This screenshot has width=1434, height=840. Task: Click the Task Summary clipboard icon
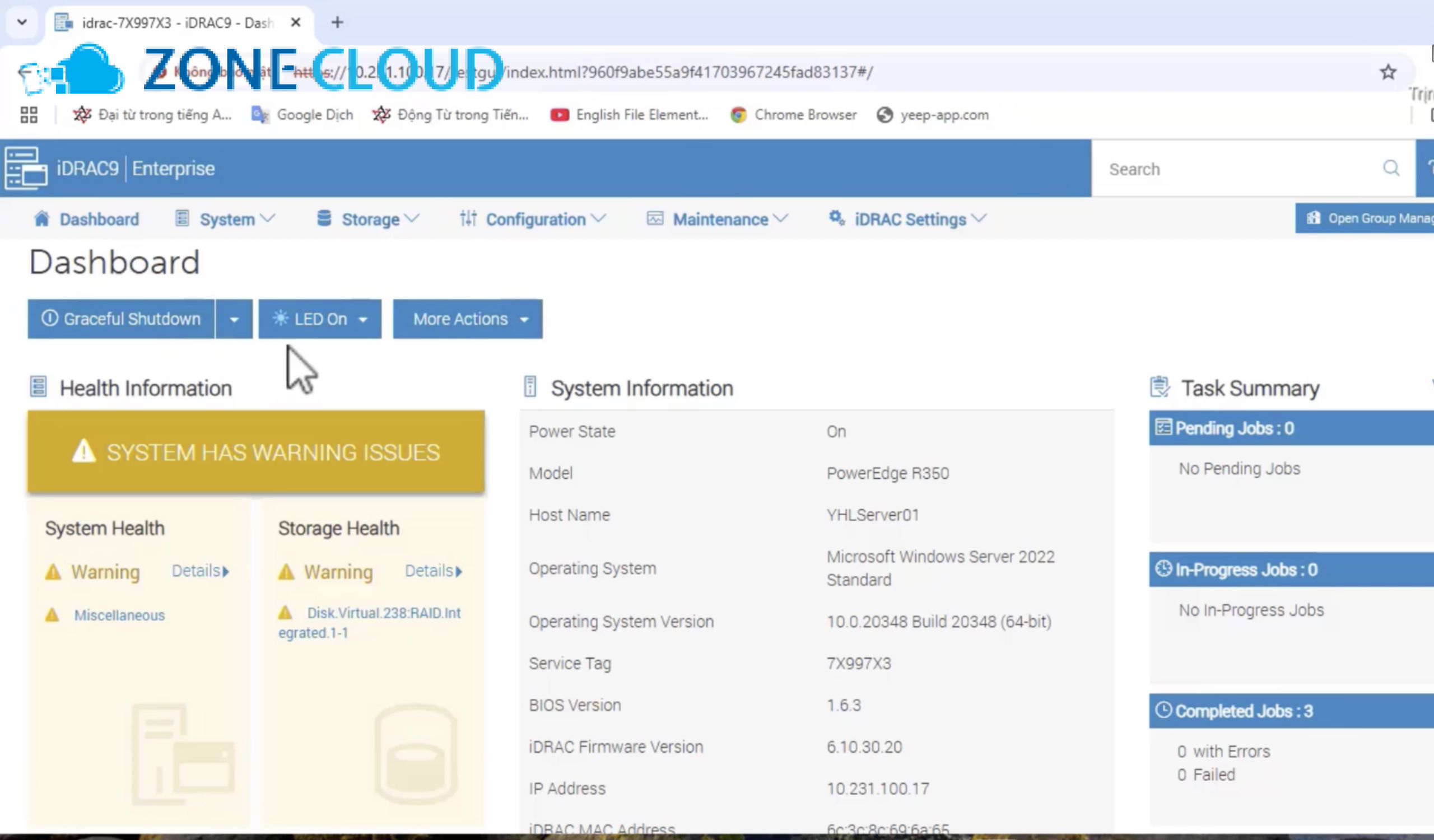point(1159,387)
